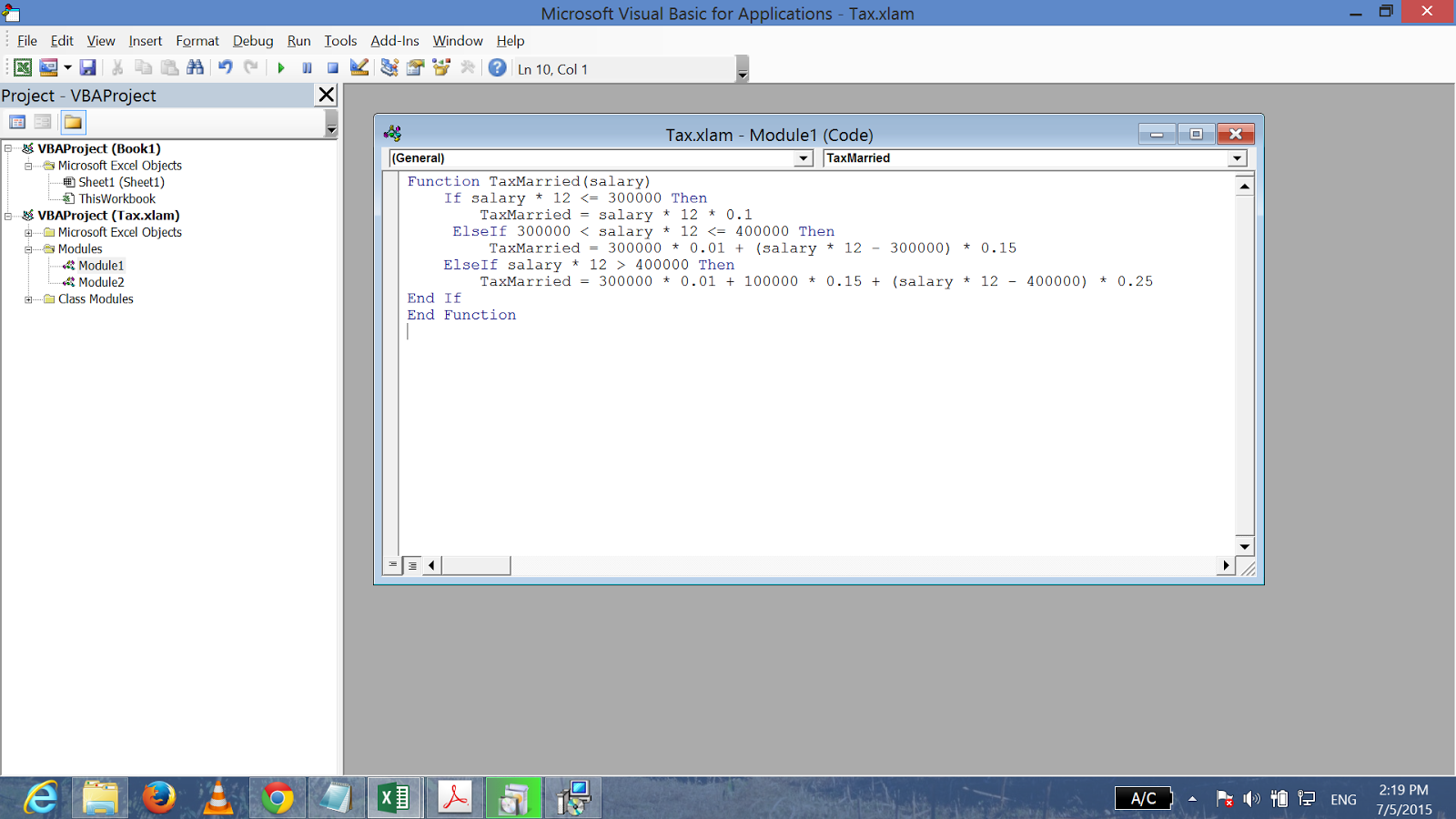The height and width of the screenshot is (819, 1456).
Task: Open the Project pane toolbar options arrow
Action: click(331, 123)
